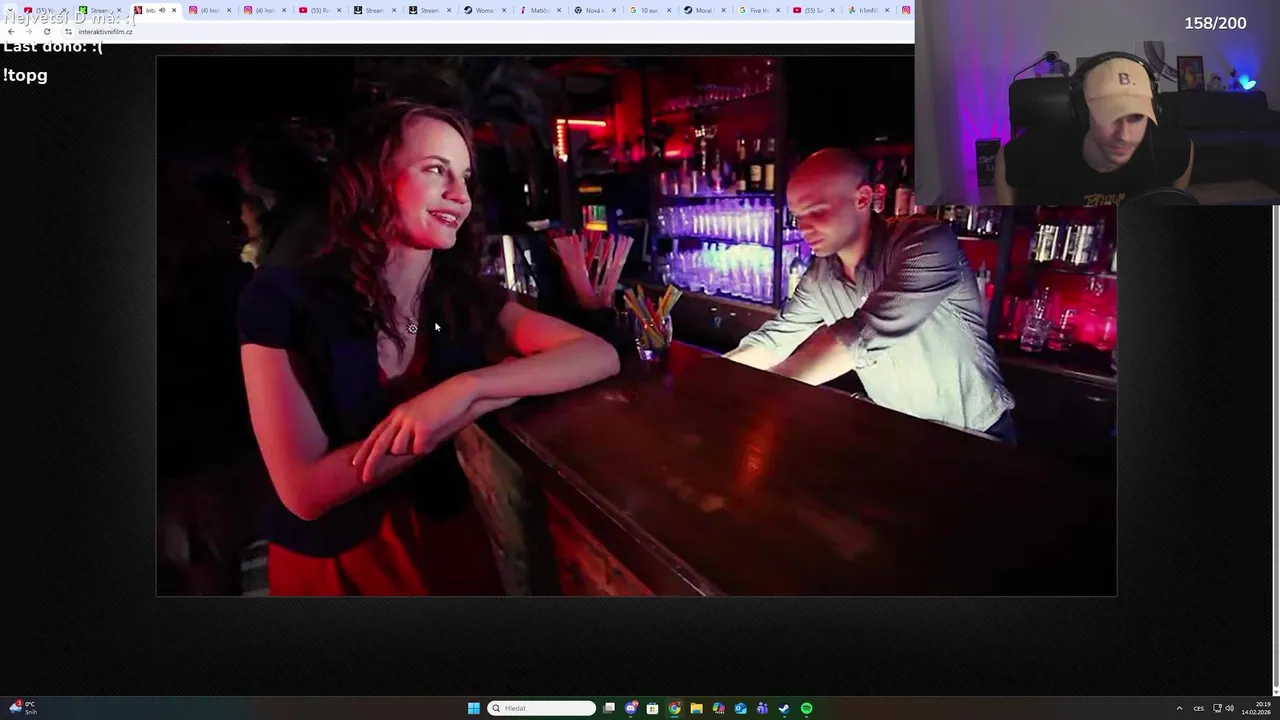The width and height of the screenshot is (1280, 720).
Task: Open network settings tray icon
Action: point(1217,708)
